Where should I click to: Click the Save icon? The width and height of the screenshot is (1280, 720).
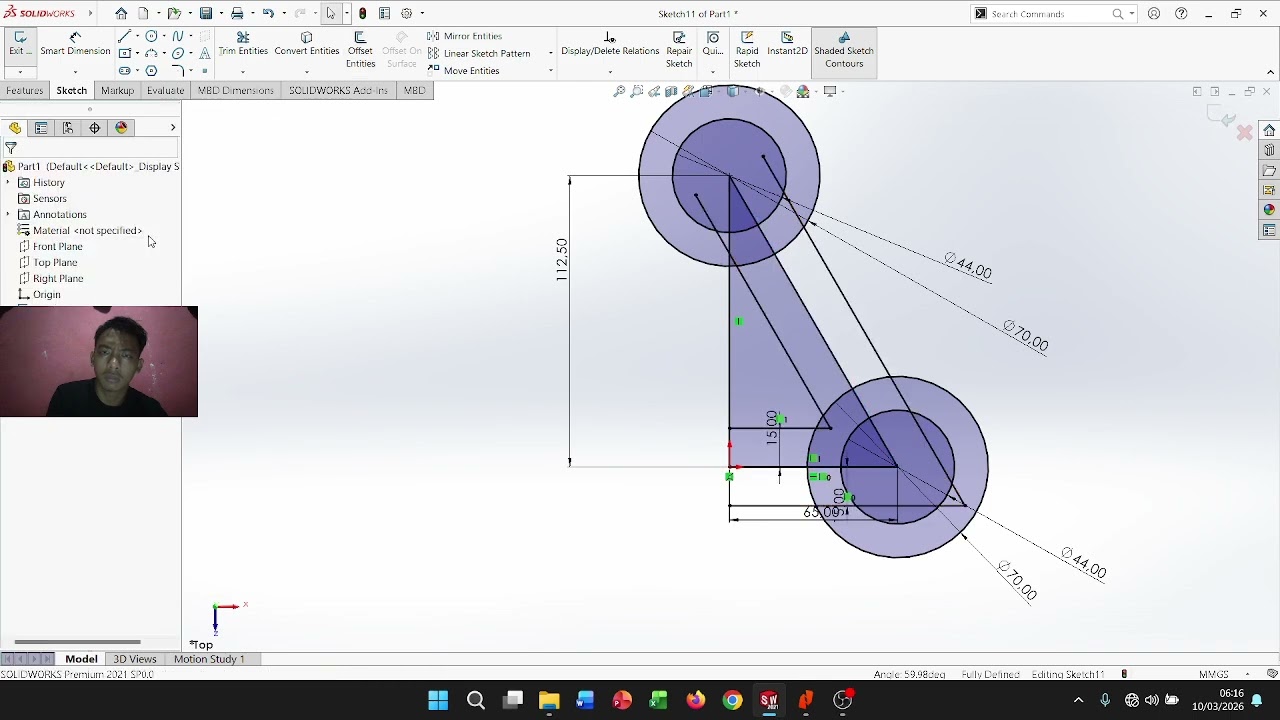(206, 13)
